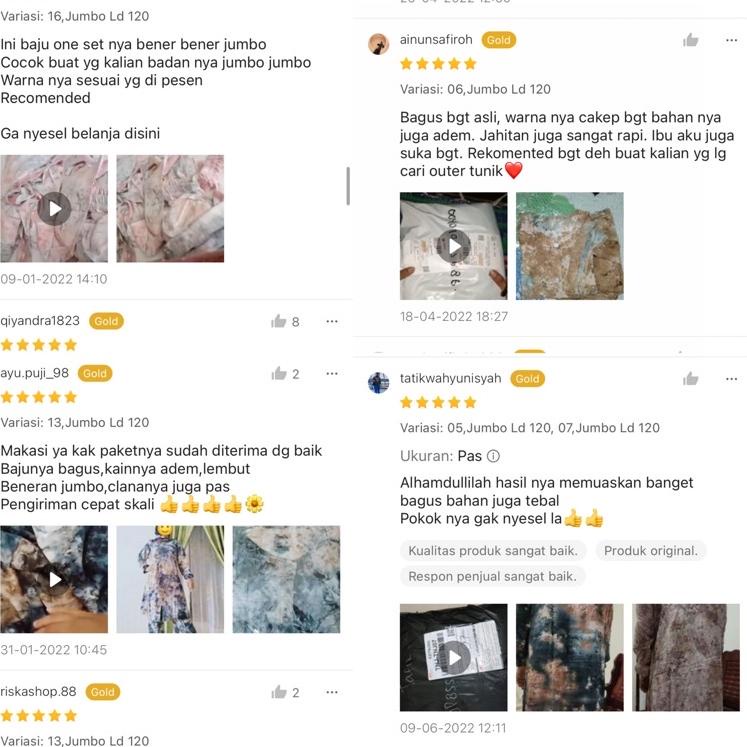Click the info icon beside Ukuran: Pas
The image size is (747, 747).
tap(494, 456)
